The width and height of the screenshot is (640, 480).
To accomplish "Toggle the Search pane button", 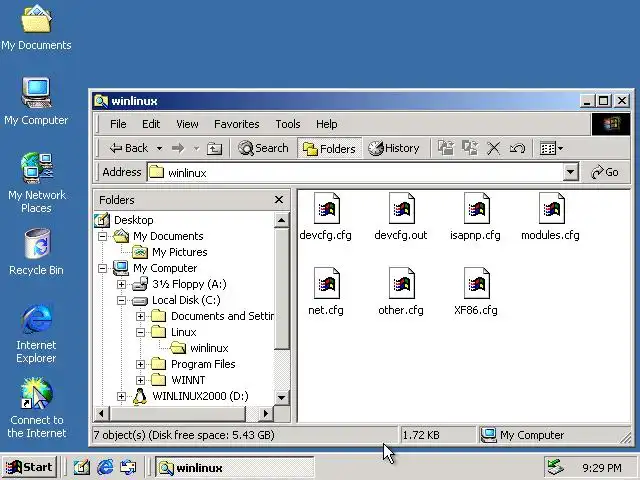I will 263,148.
